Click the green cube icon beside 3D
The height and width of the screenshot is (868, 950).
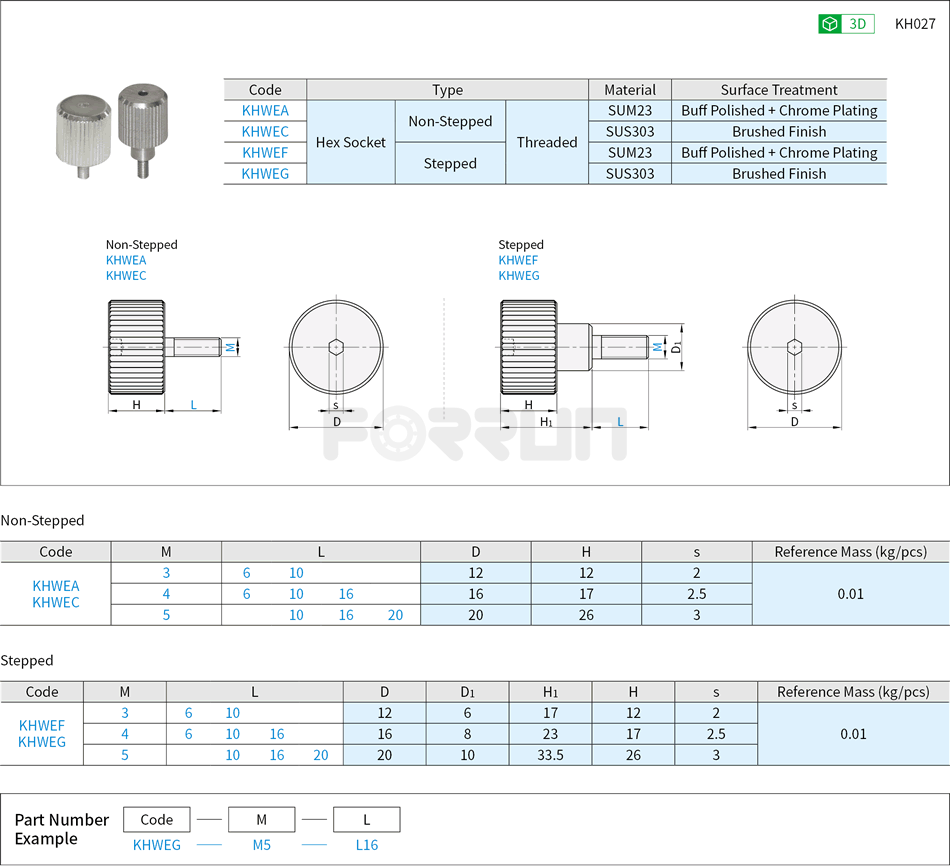point(828,22)
